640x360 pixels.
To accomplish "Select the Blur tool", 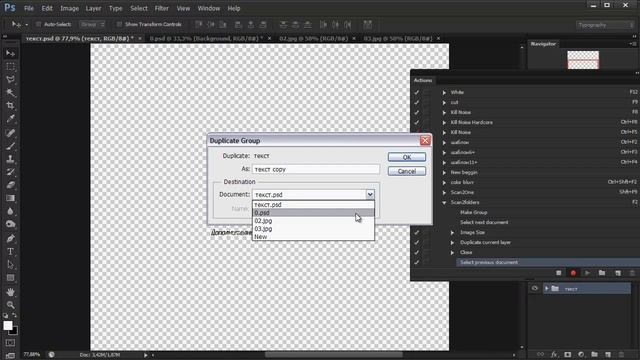I will pos(10,211).
